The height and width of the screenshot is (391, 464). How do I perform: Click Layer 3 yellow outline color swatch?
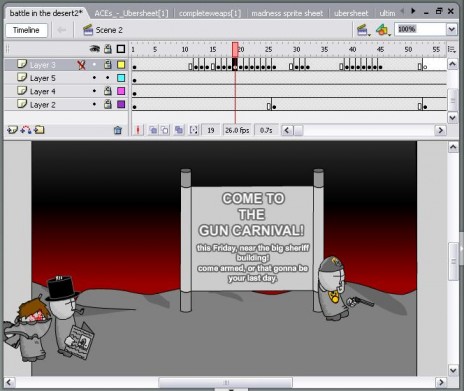[121, 65]
